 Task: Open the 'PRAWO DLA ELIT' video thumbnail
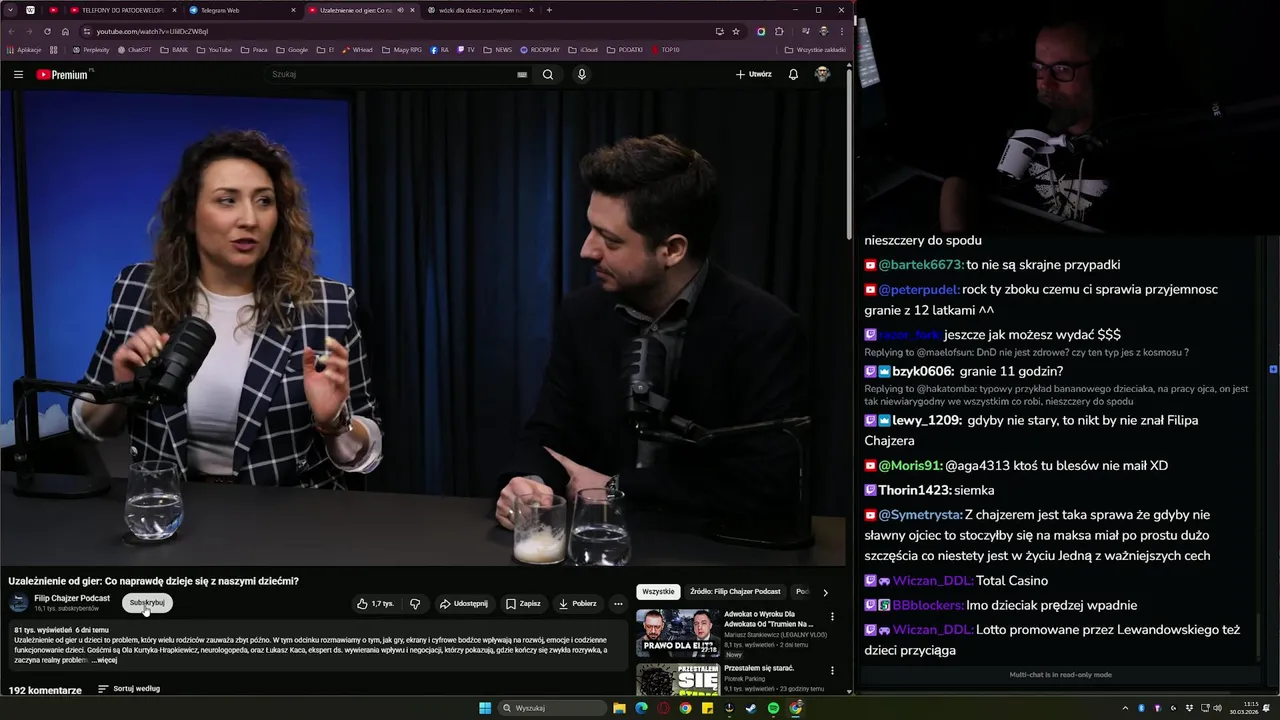point(677,632)
